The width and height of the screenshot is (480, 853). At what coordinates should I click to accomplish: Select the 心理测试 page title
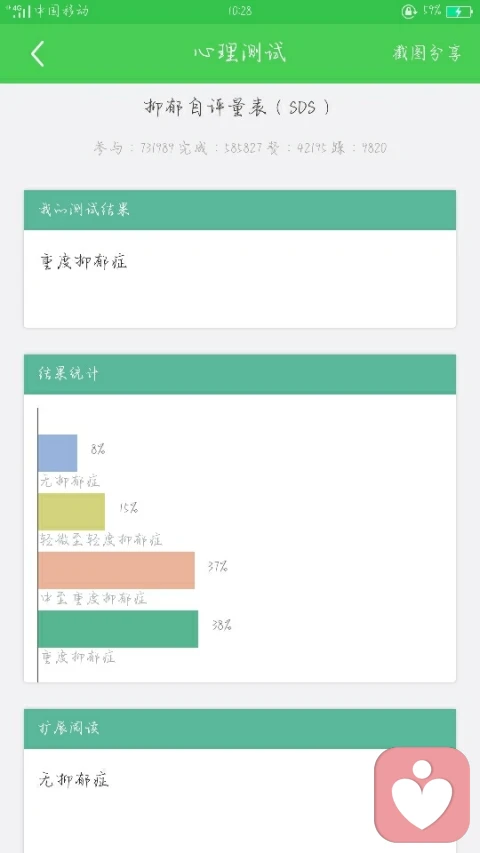(239, 53)
